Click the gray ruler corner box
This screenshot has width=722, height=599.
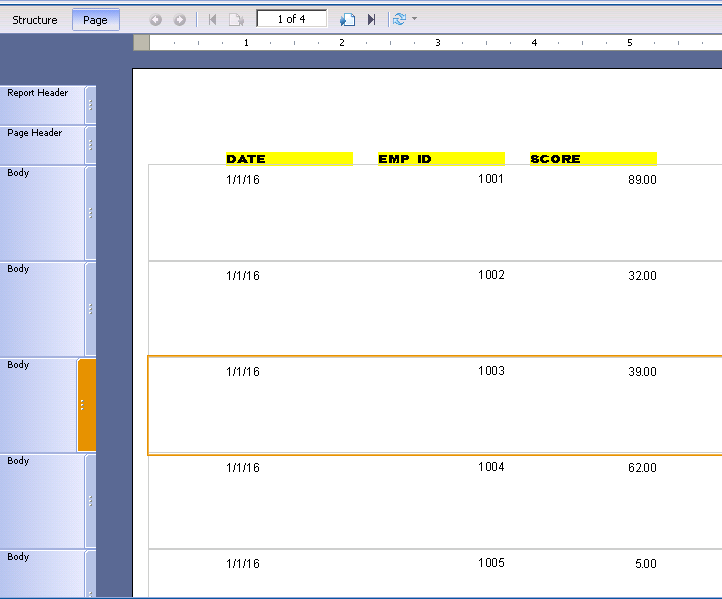click(x=141, y=43)
